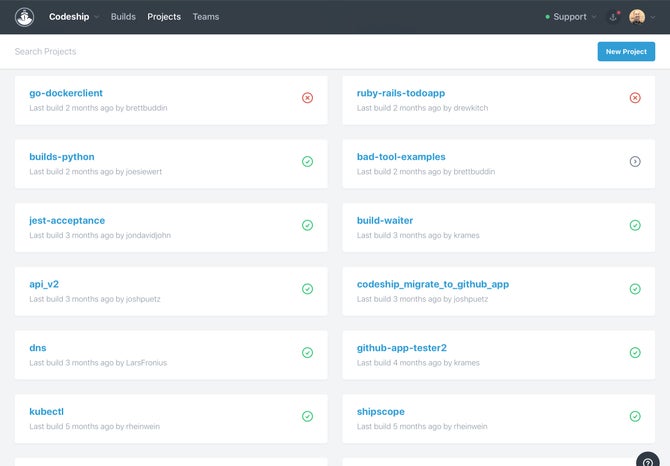Open the Teams tab

tap(206, 17)
